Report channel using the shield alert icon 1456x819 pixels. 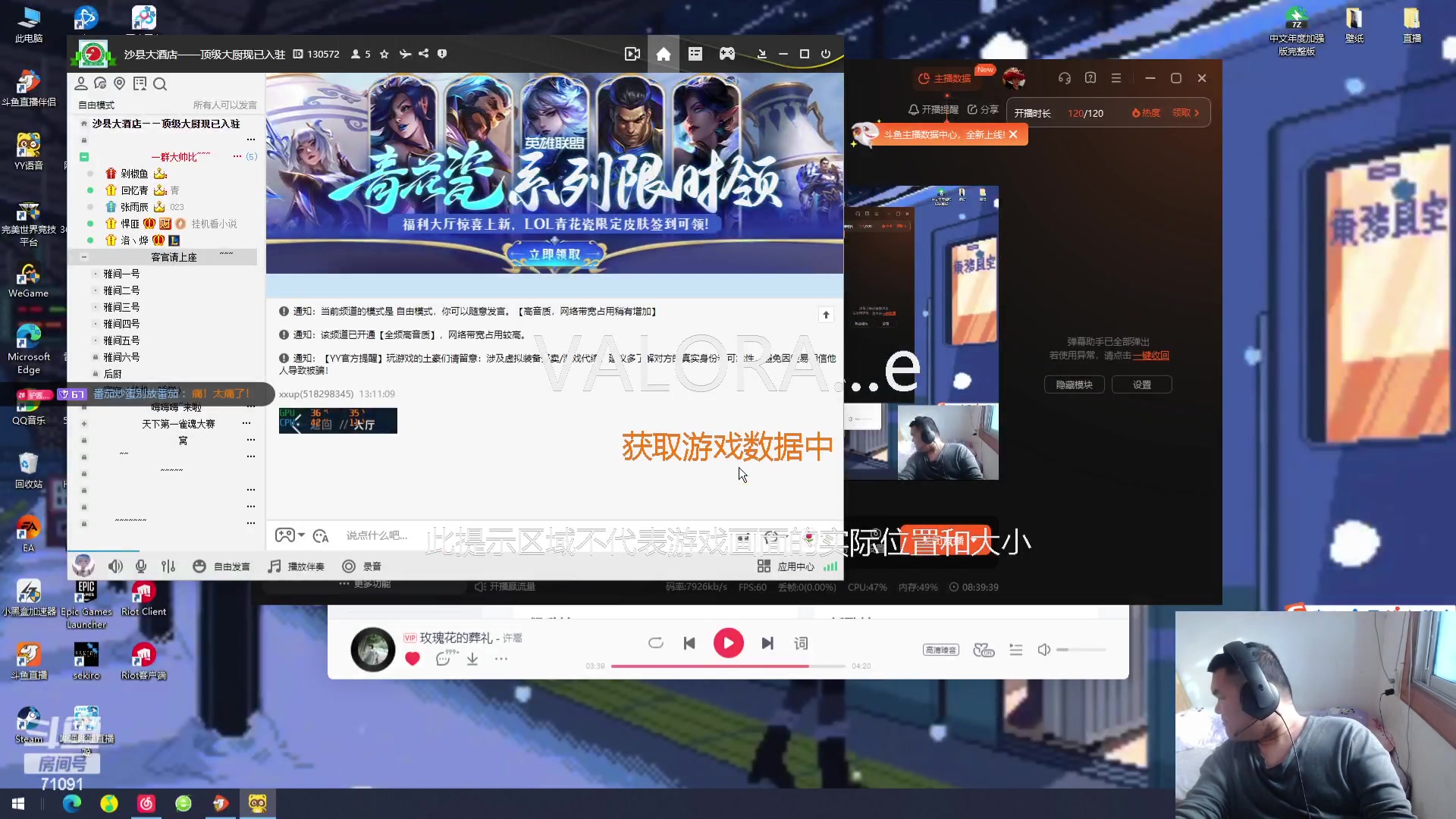tap(442, 54)
